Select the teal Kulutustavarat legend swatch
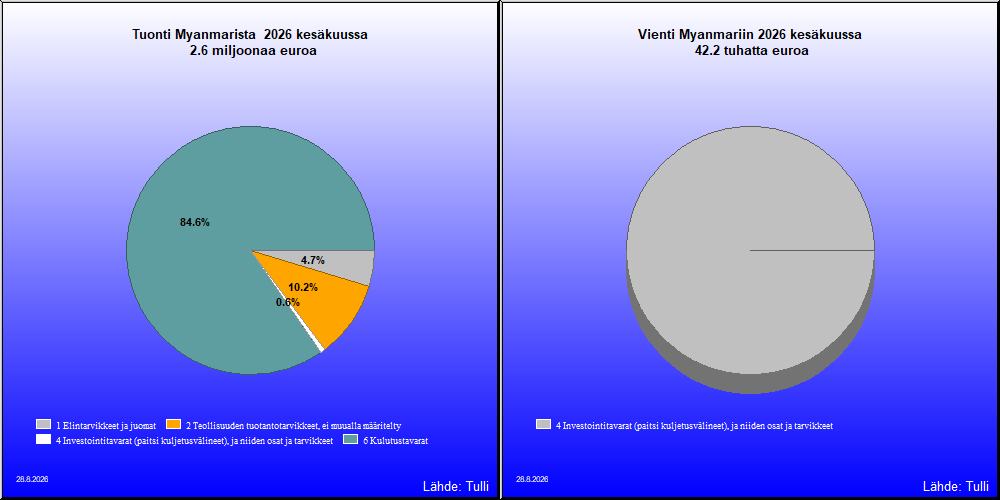Image resolution: width=1000 pixels, height=500 pixels. (x=350, y=439)
